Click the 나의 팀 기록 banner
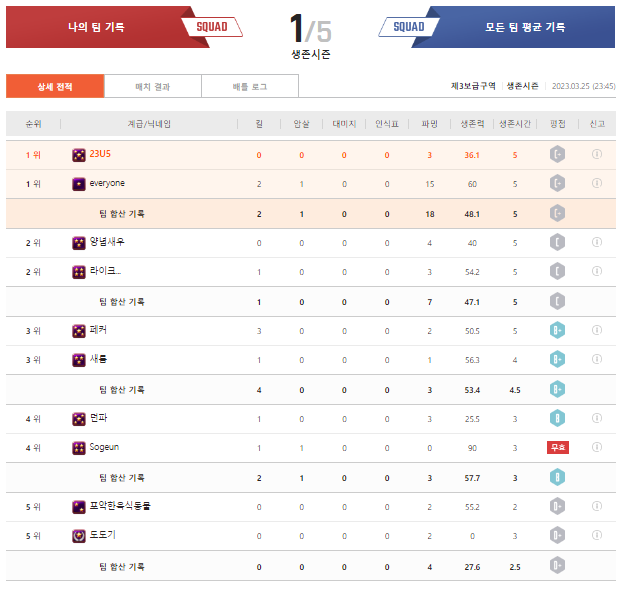622x589 pixels. 95,27
